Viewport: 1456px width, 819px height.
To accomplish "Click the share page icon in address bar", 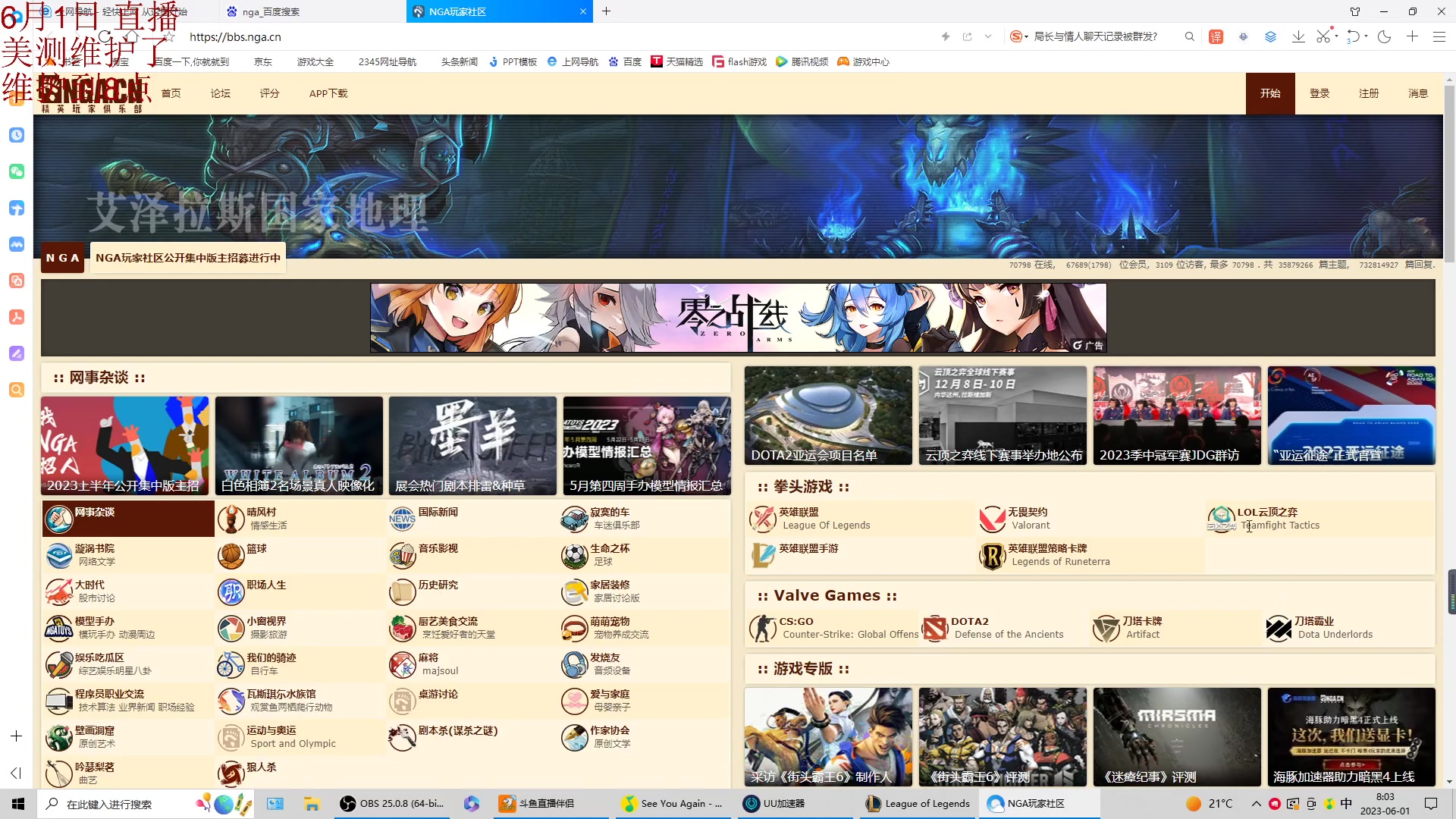I will (x=967, y=36).
